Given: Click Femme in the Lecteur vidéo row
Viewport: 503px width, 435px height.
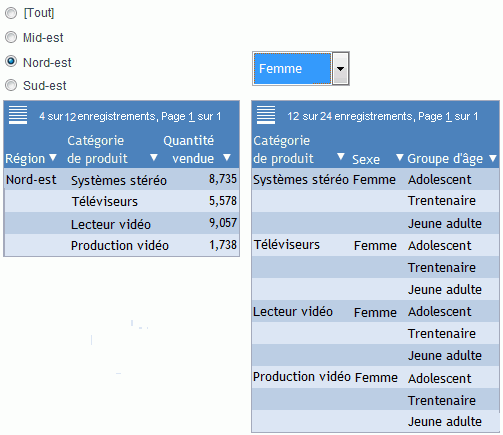Looking at the screenshot, I should [375, 313].
